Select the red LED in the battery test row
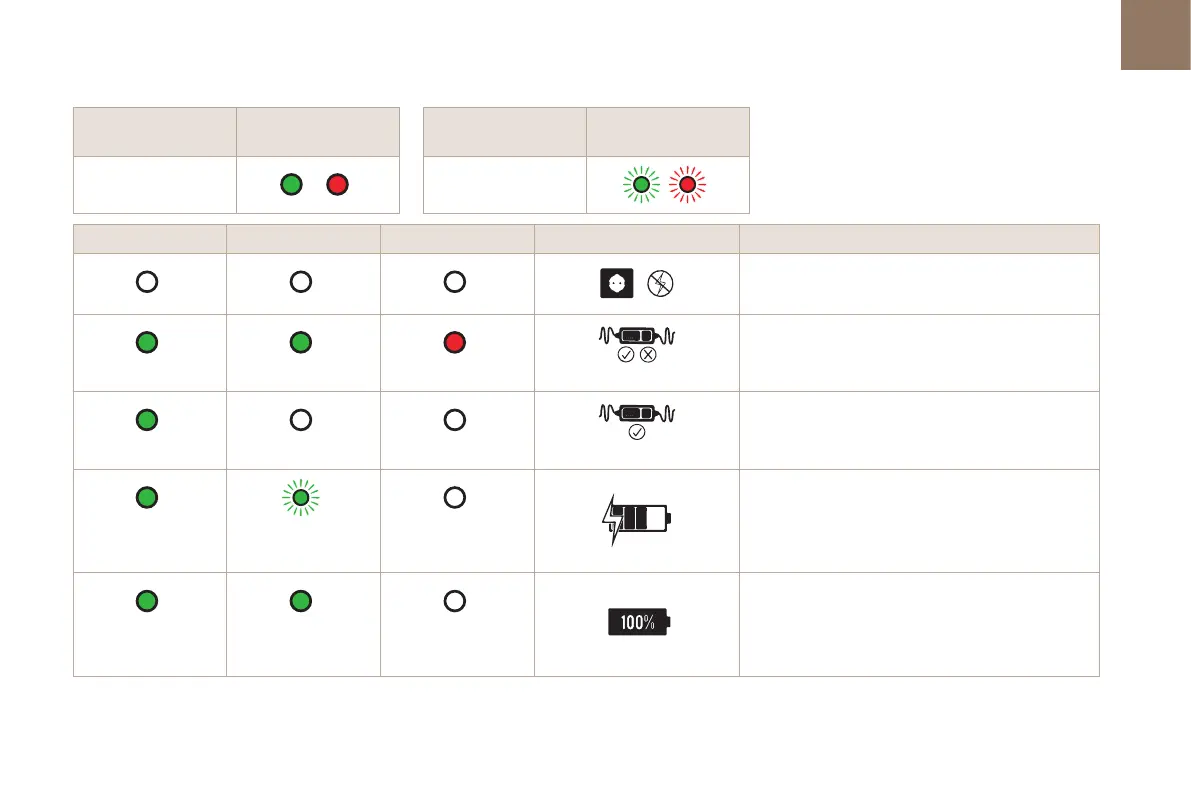 454,343
